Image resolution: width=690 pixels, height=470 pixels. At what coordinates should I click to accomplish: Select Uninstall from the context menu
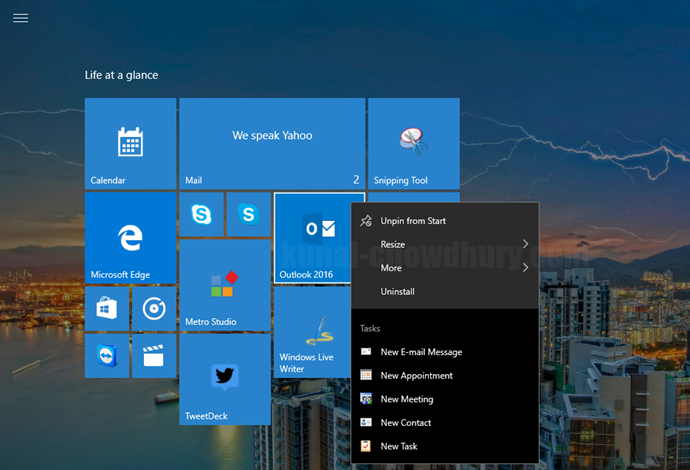click(445, 291)
